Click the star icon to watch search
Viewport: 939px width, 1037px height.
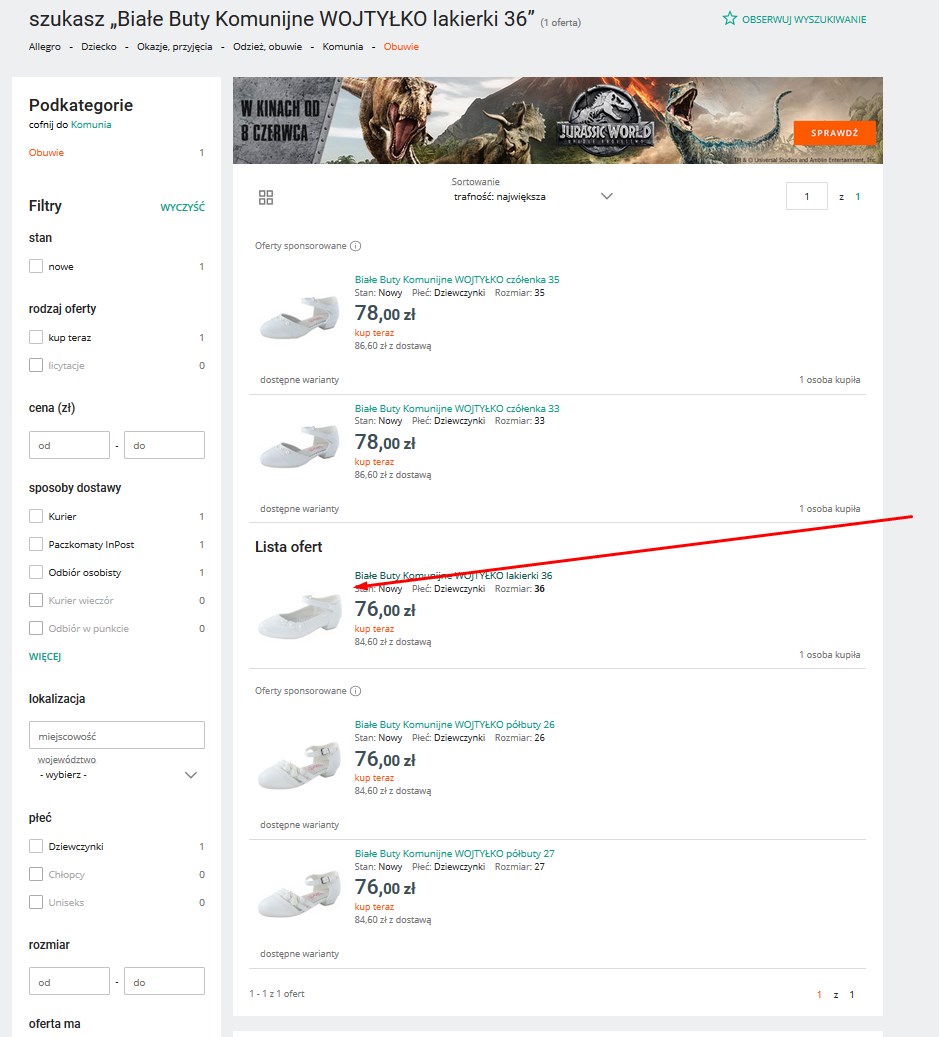pyautogui.click(x=730, y=19)
